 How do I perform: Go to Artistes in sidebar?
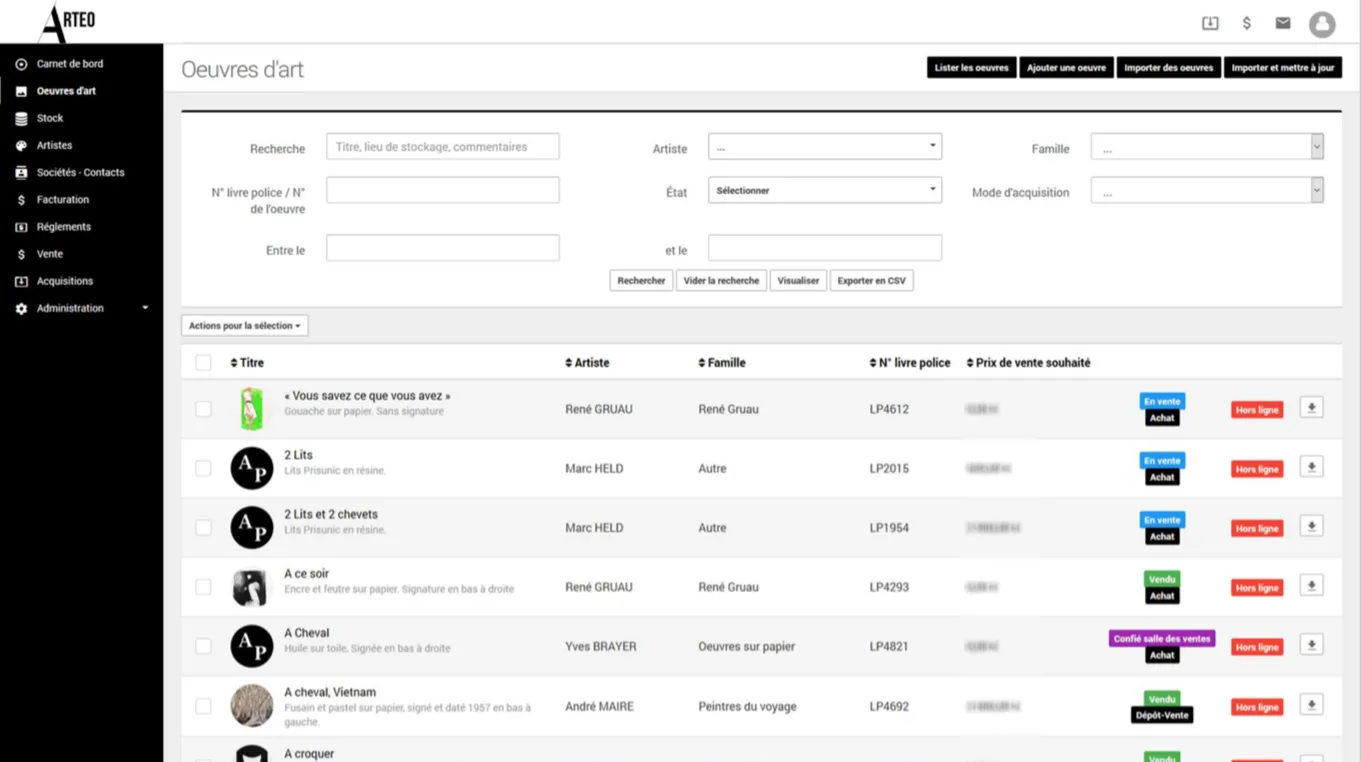54,145
